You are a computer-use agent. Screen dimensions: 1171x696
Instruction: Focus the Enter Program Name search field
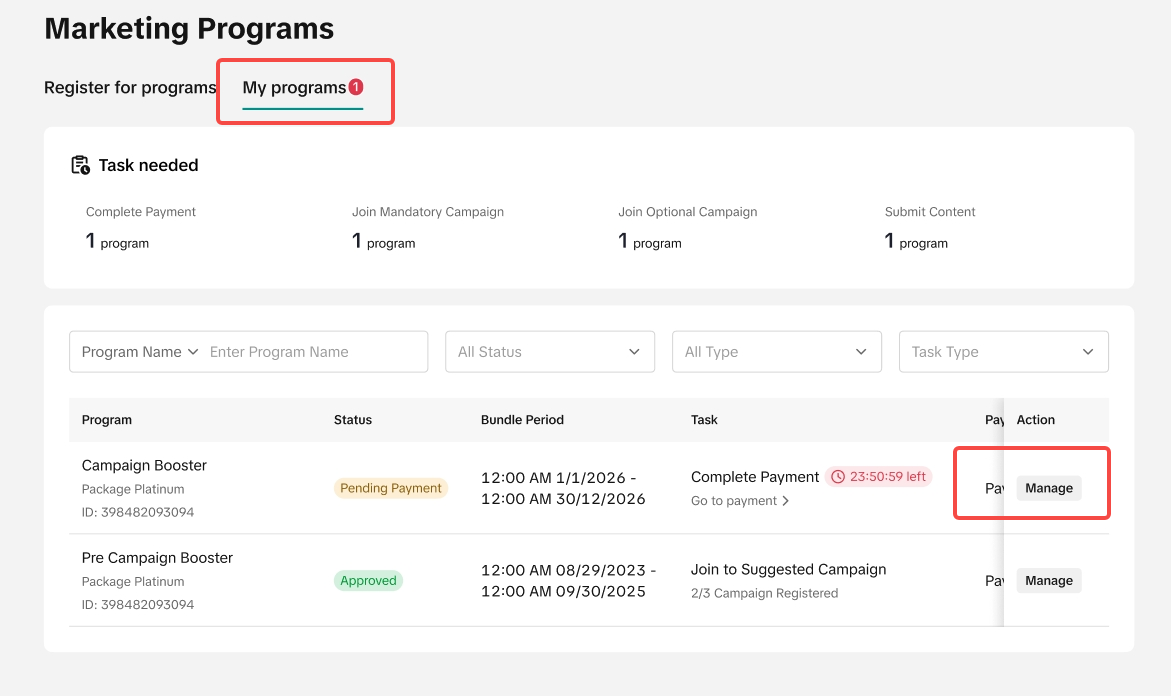click(312, 352)
